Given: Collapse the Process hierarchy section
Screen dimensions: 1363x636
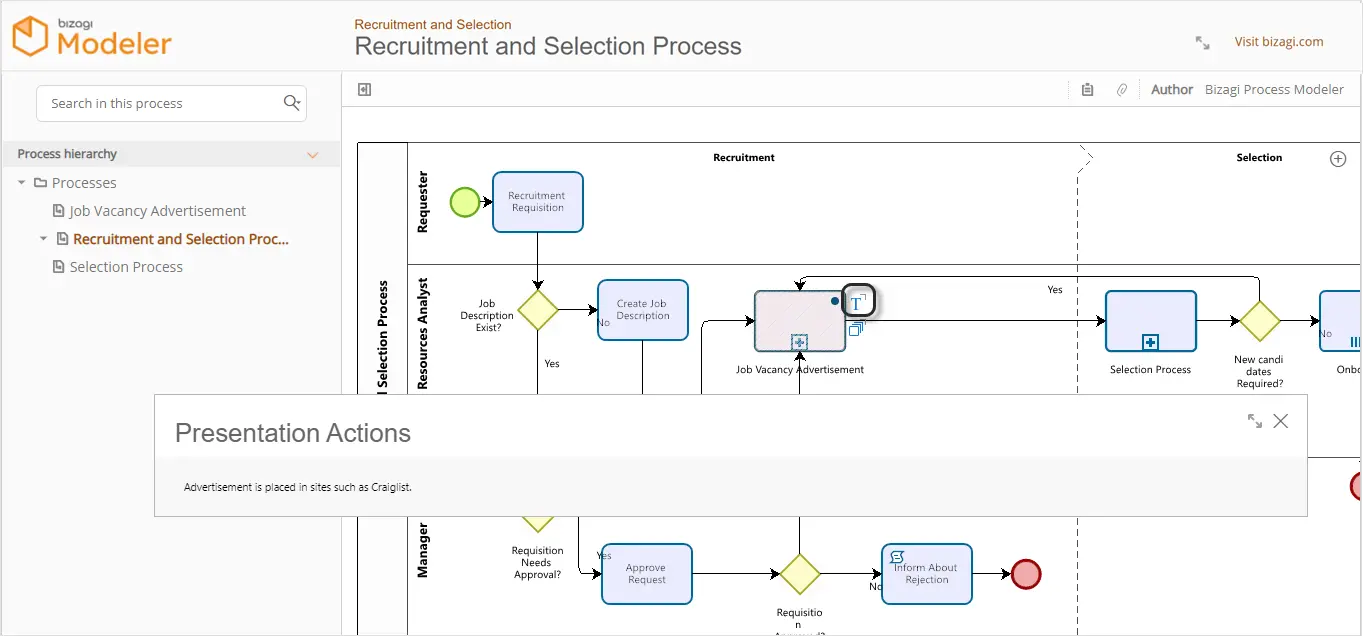Looking at the screenshot, I should (313, 155).
